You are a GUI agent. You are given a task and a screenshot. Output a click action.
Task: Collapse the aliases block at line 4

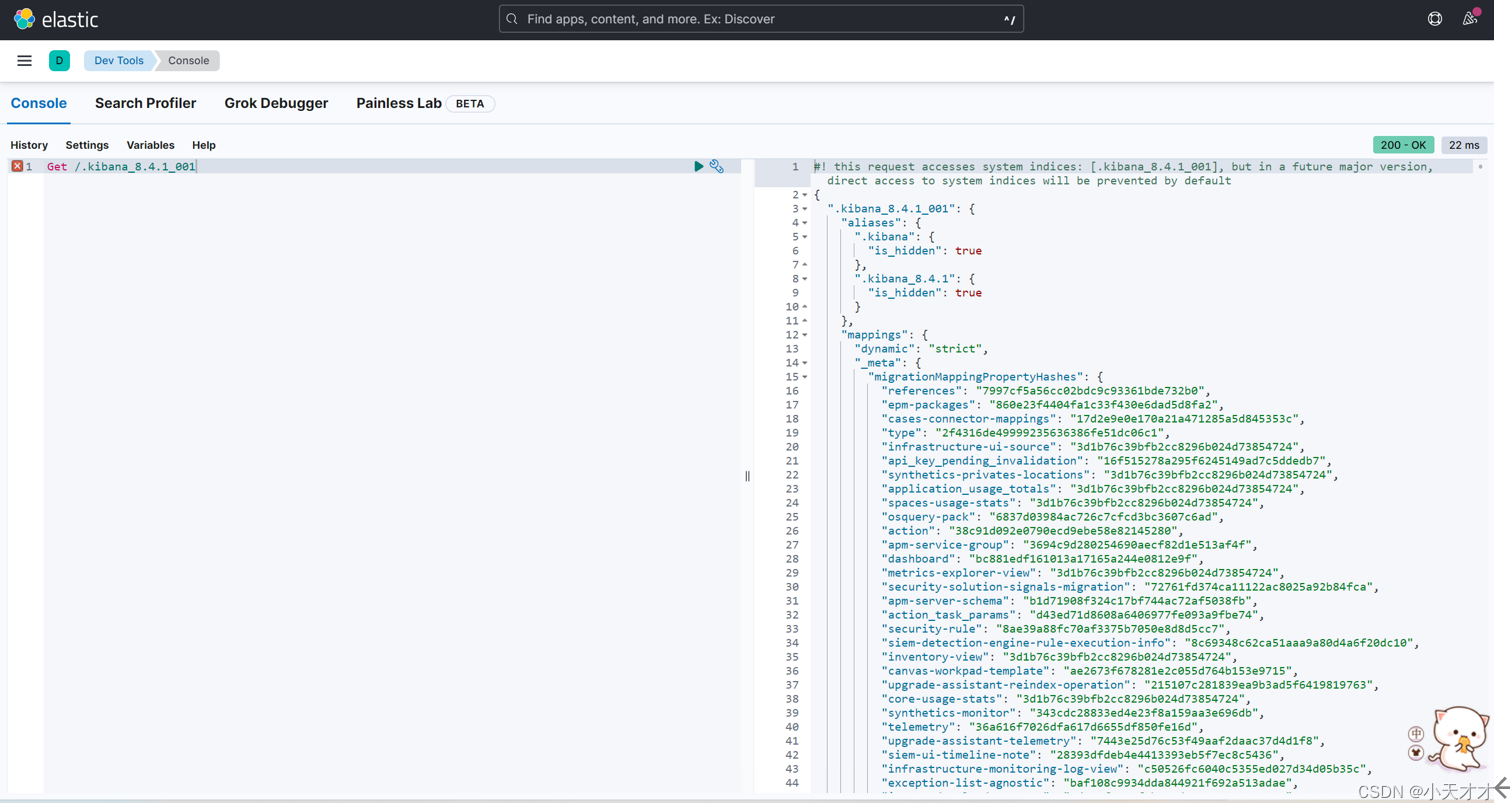[x=805, y=223]
